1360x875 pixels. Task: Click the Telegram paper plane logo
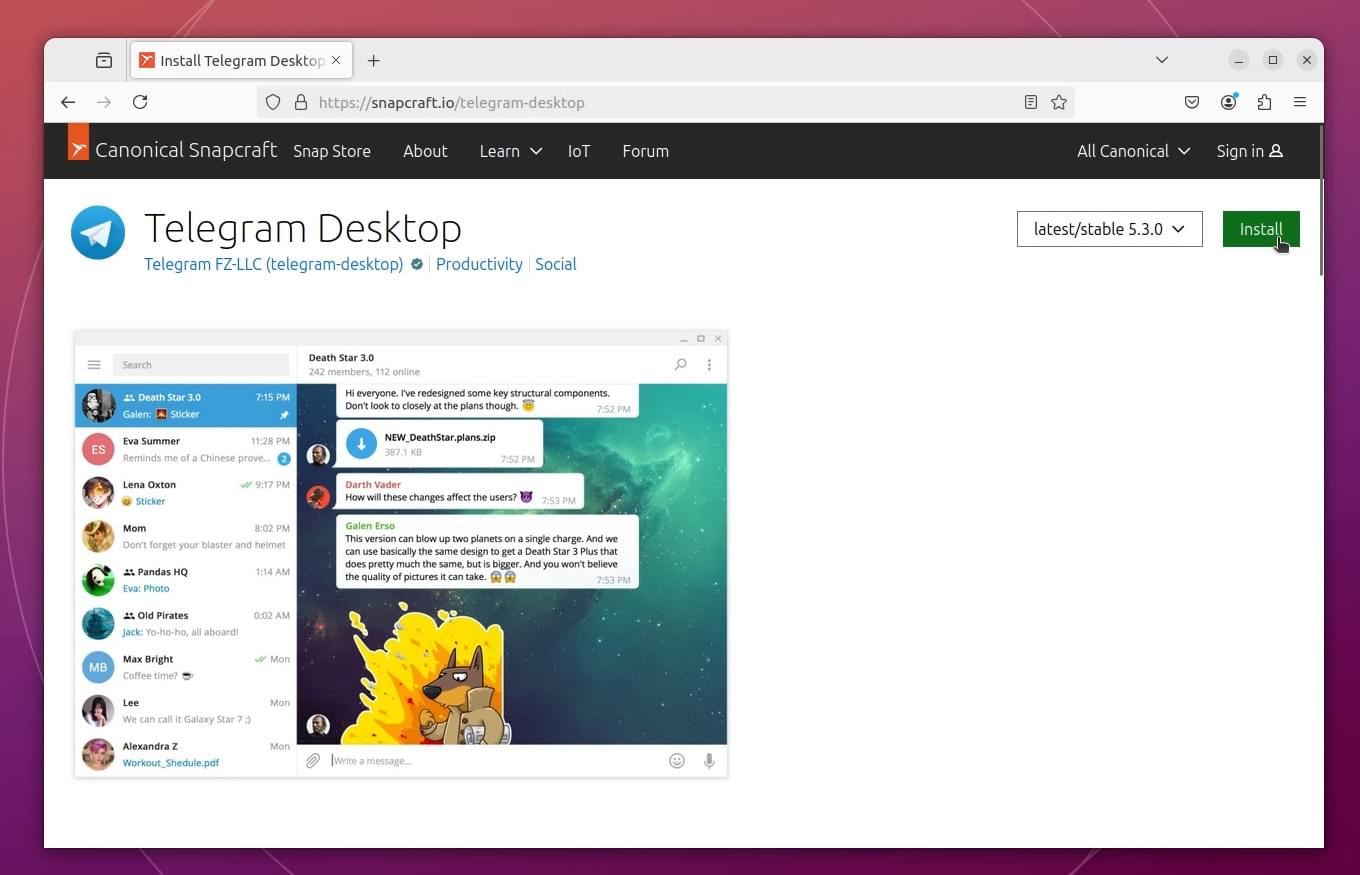click(x=98, y=233)
